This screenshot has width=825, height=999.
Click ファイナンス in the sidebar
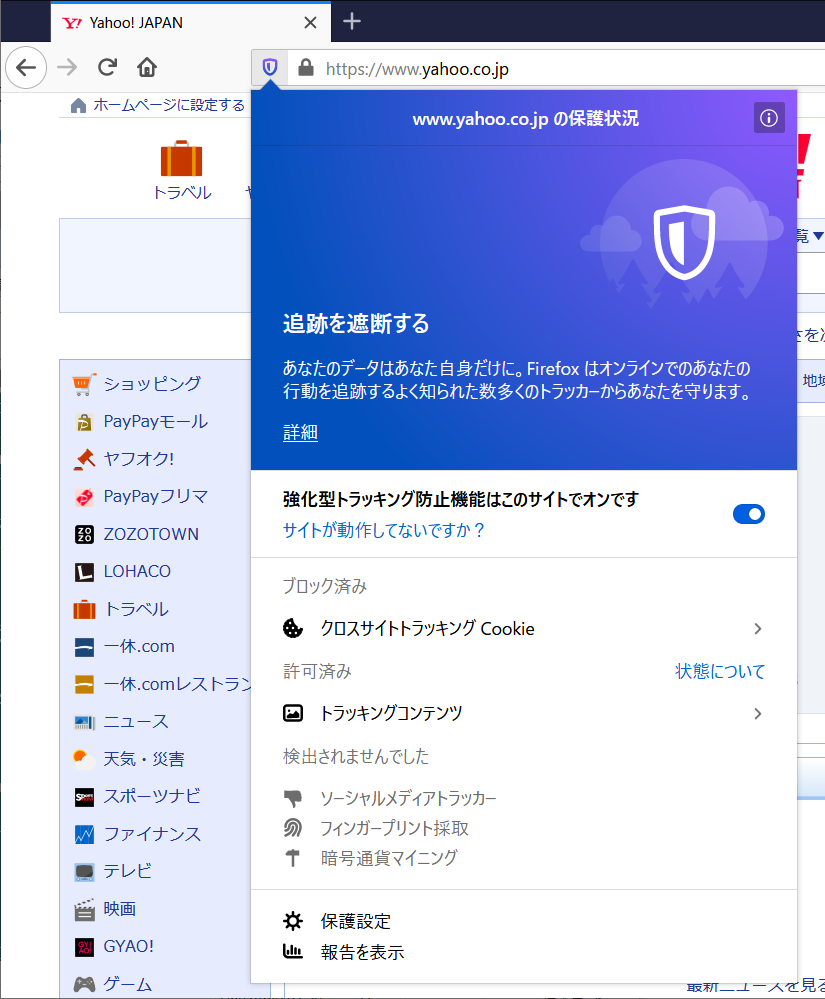coord(152,834)
